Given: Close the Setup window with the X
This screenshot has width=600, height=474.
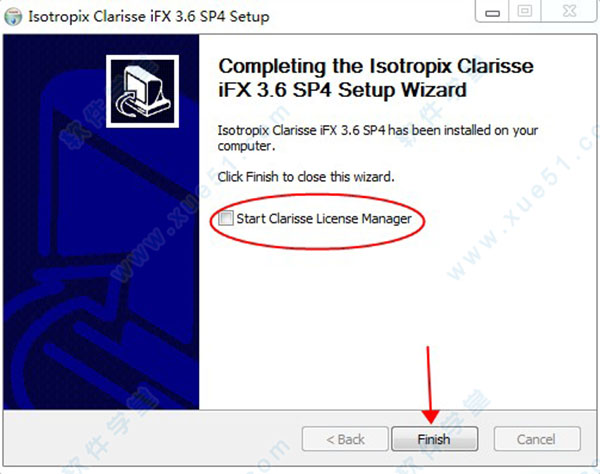Looking at the screenshot, I should [569, 11].
